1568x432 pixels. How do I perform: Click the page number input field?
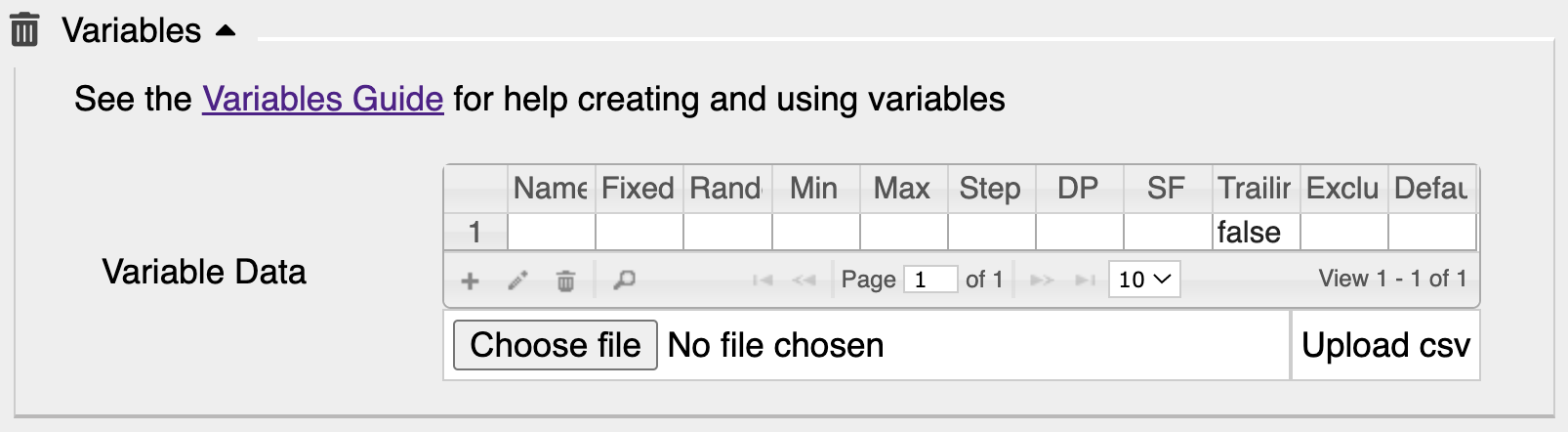(x=929, y=280)
